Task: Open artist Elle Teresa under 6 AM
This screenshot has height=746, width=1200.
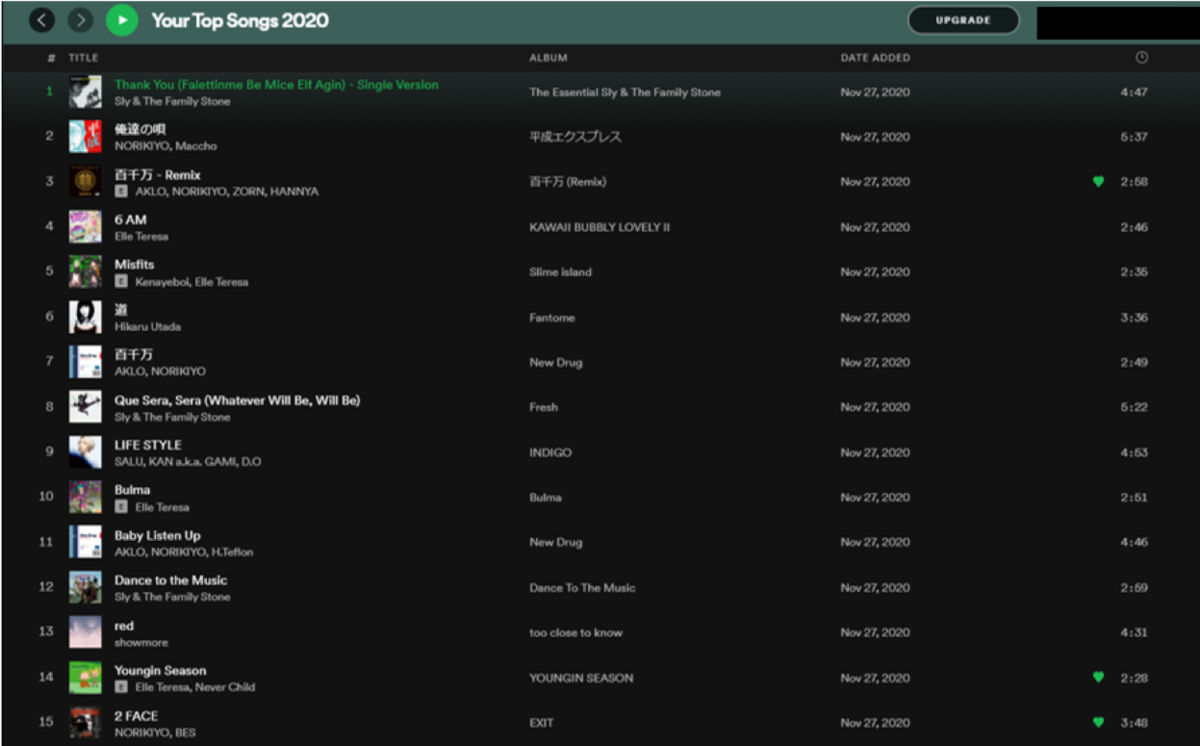Action: pos(141,236)
